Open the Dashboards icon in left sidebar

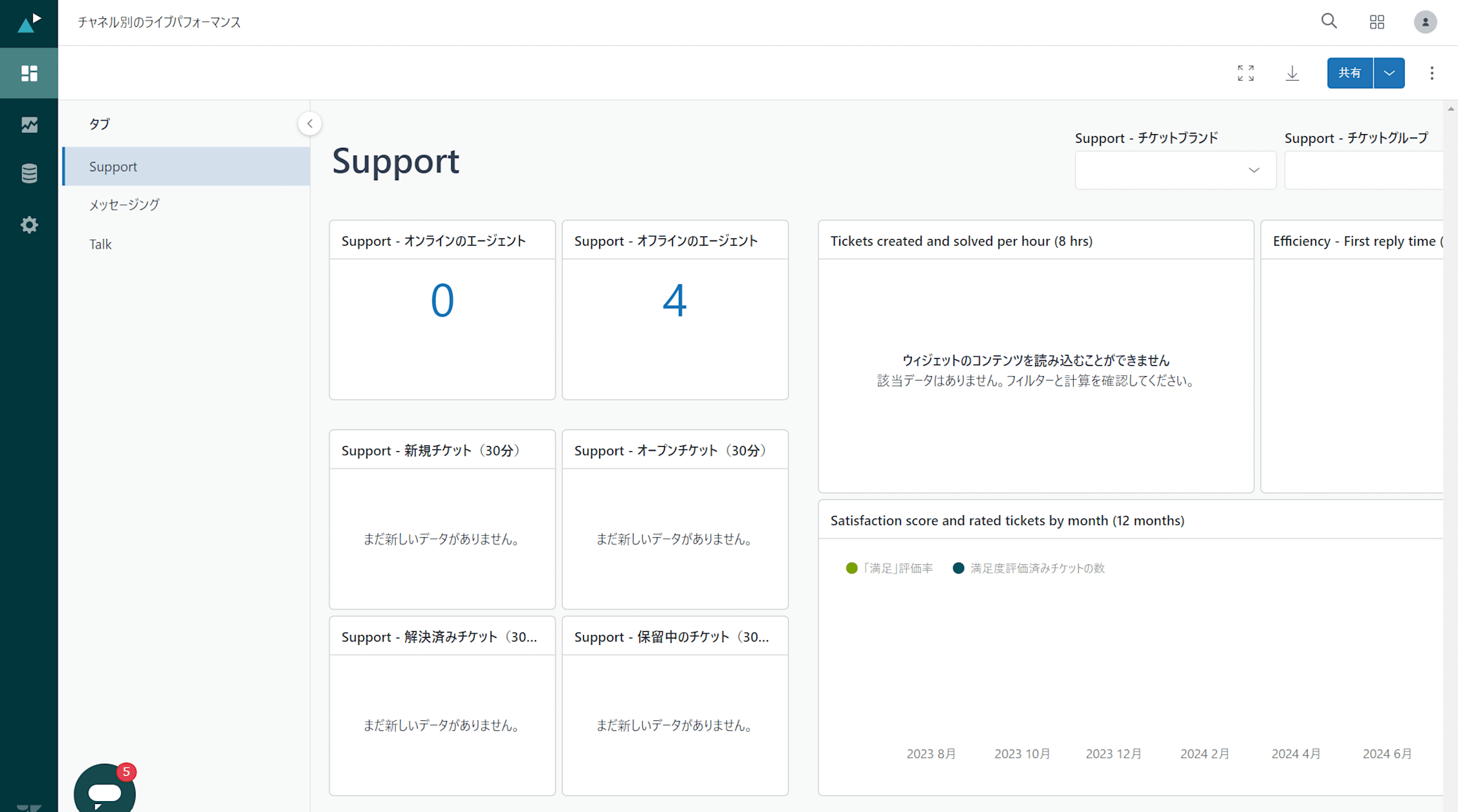tap(29, 73)
